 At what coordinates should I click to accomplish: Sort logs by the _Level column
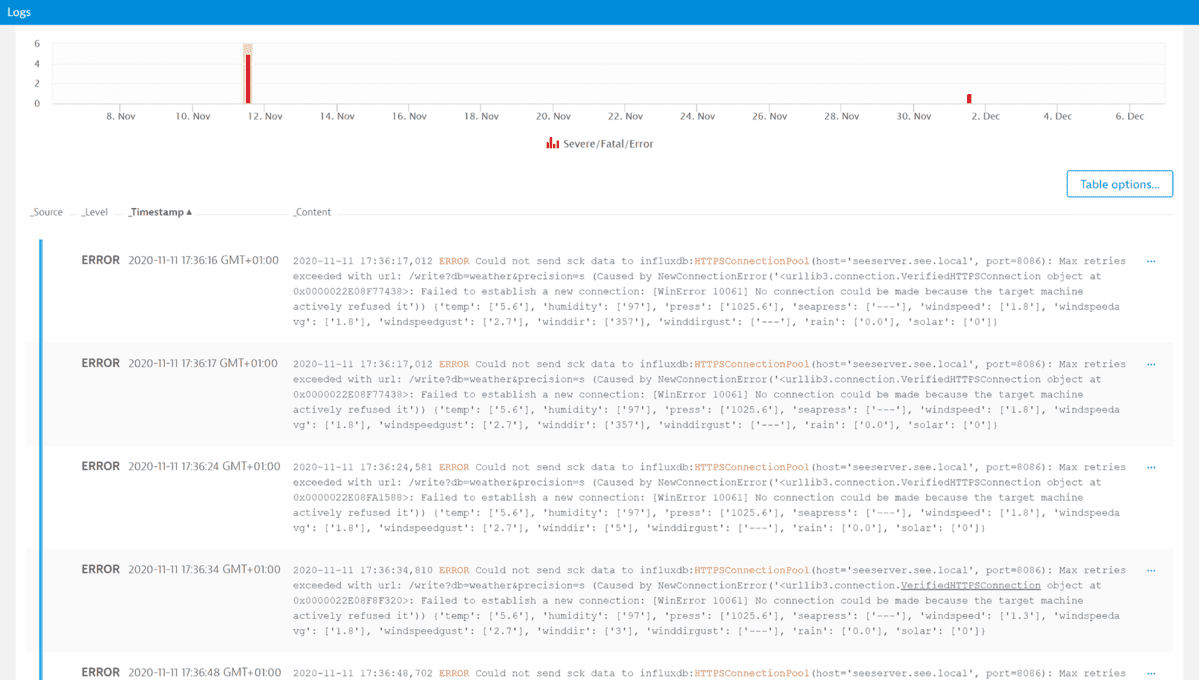[x=94, y=211]
